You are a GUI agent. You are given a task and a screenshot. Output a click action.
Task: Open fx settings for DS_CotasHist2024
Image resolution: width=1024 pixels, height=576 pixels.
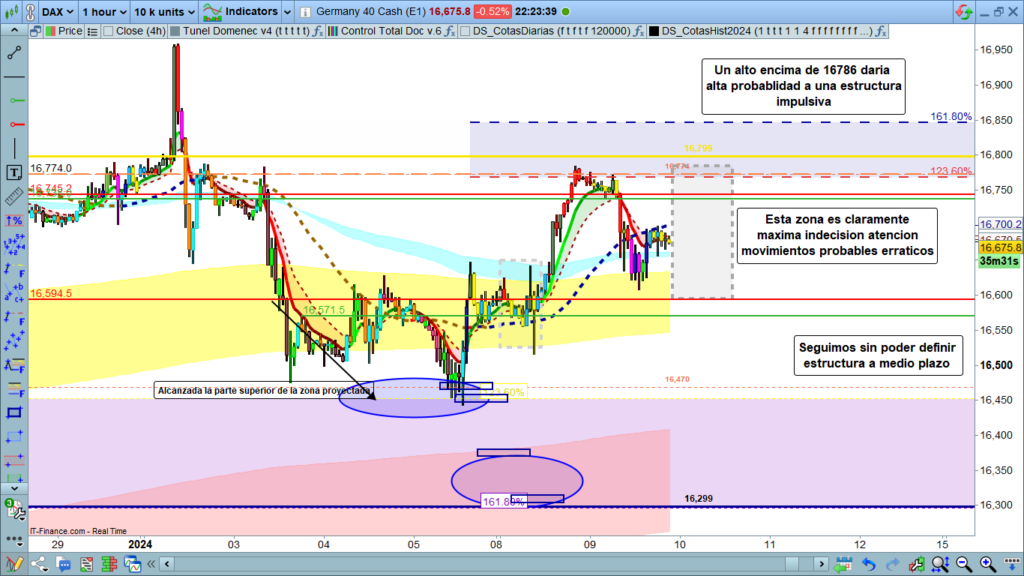[x=880, y=31]
